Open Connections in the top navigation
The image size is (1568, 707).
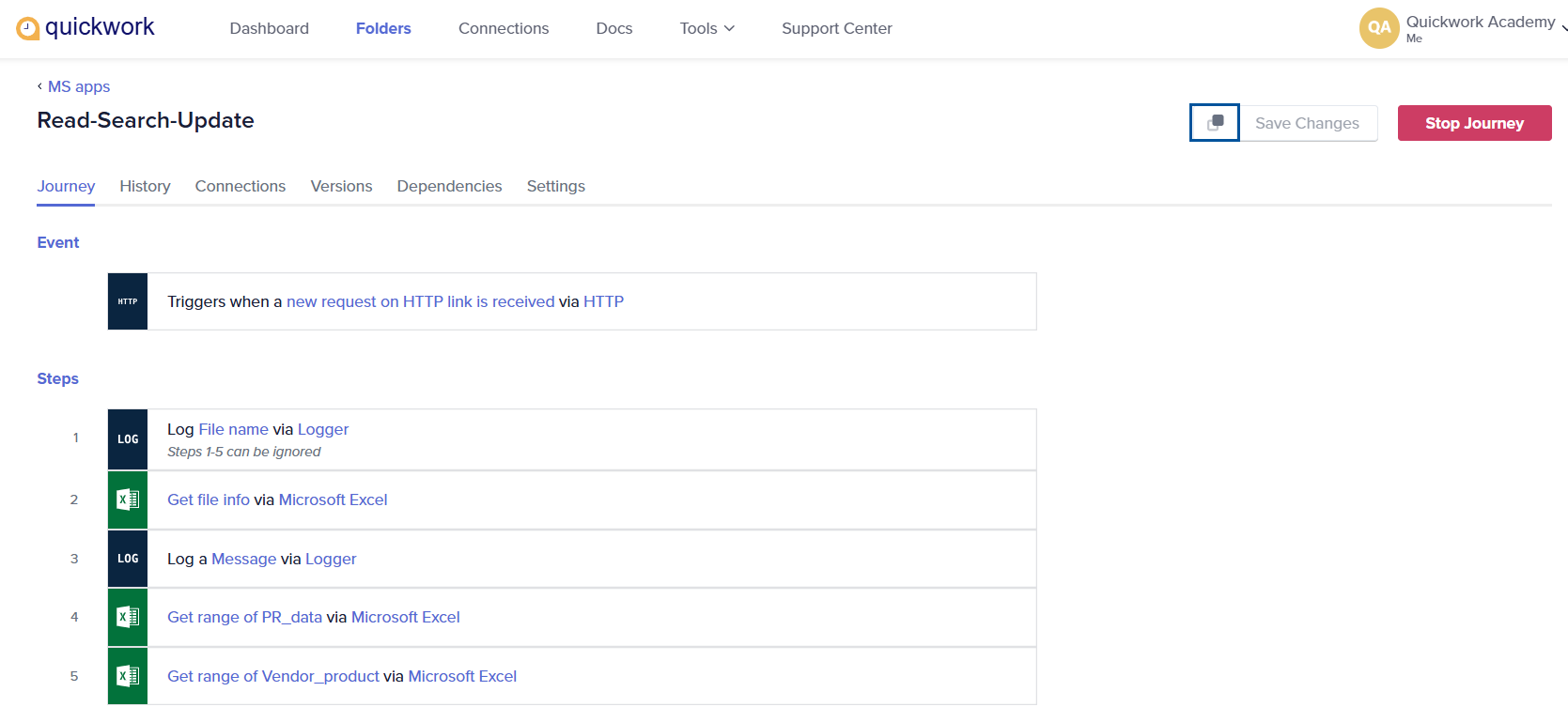pos(504,28)
